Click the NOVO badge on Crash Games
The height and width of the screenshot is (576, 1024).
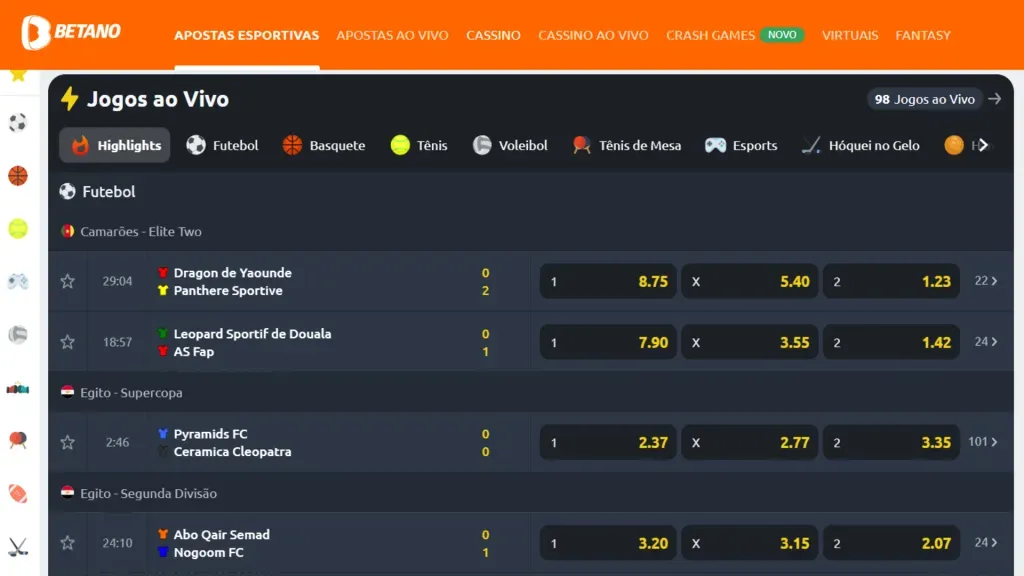tap(783, 34)
